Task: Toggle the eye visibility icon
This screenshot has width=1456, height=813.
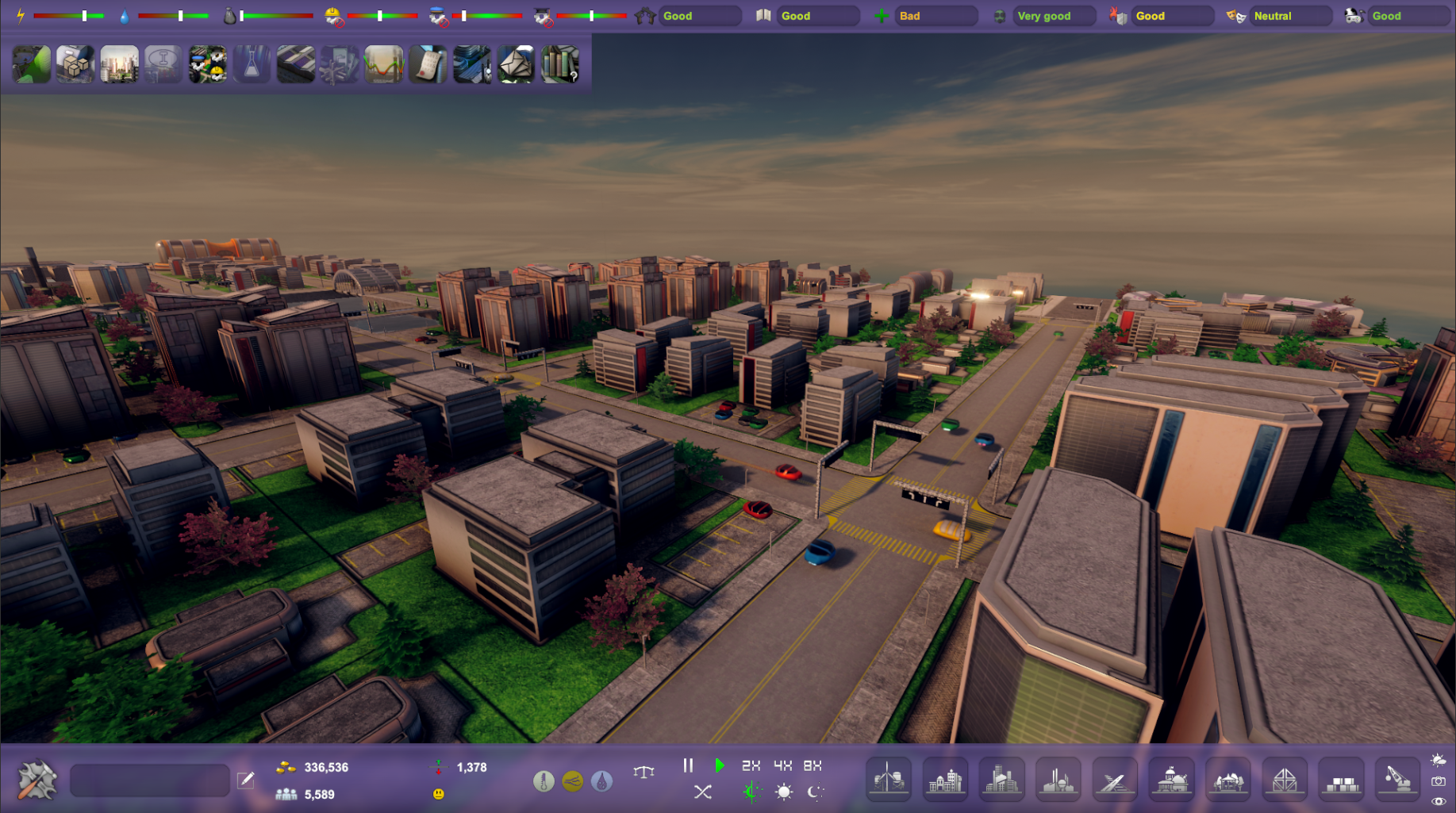Action: [x=1438, y=801]
